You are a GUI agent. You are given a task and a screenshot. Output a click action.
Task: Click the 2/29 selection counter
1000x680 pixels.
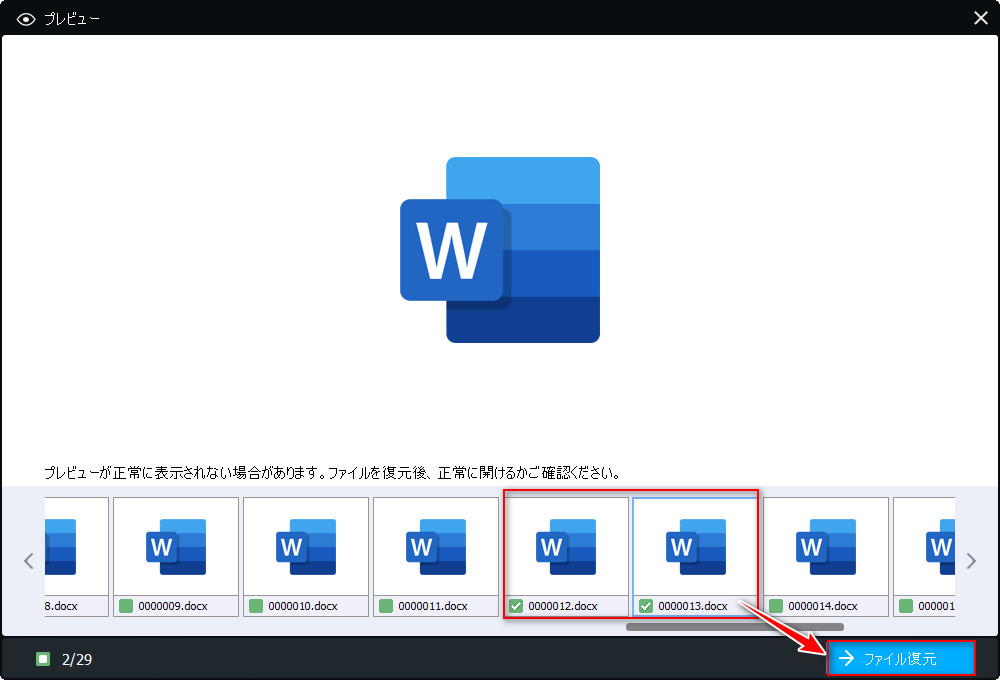(77, 660)
